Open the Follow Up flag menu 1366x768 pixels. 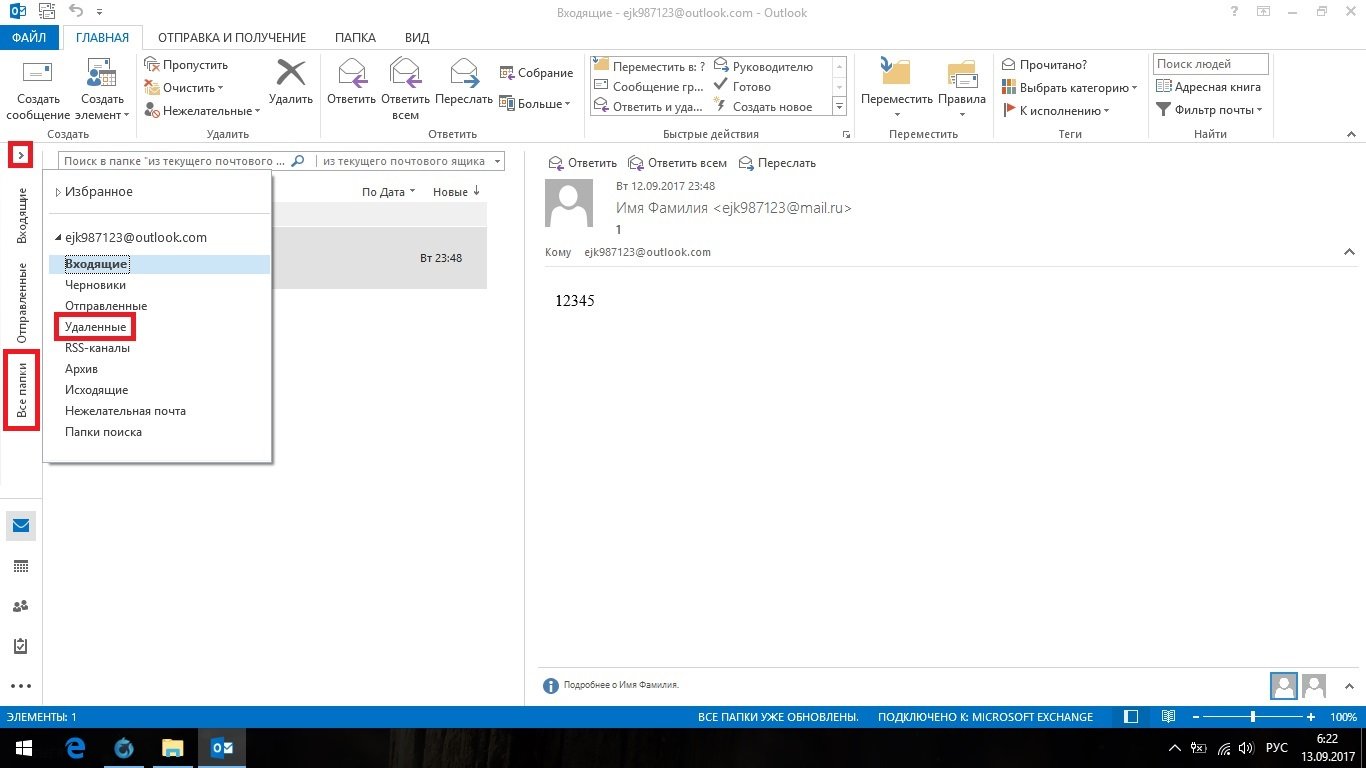1055,111
